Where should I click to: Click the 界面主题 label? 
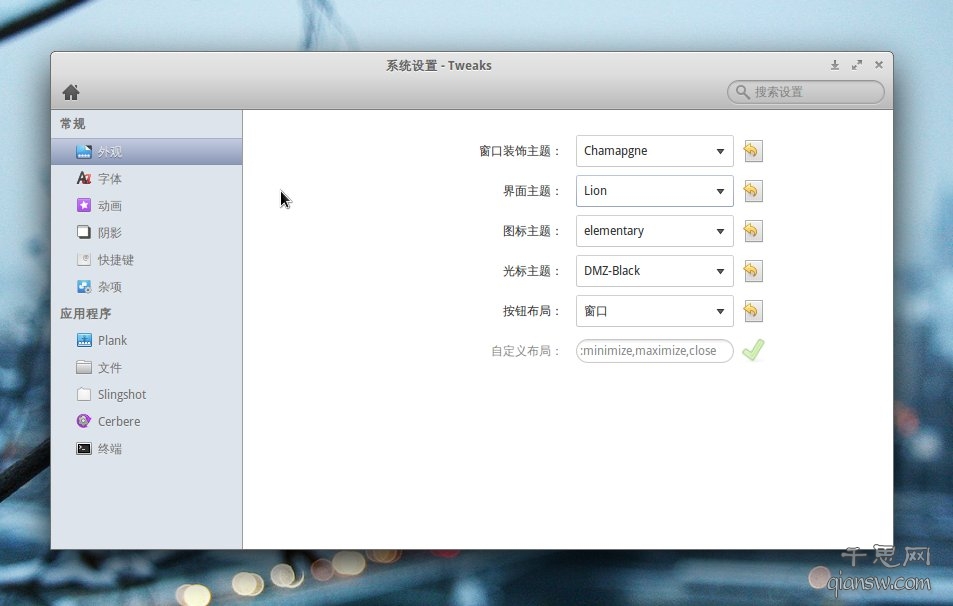click(531, 191)
